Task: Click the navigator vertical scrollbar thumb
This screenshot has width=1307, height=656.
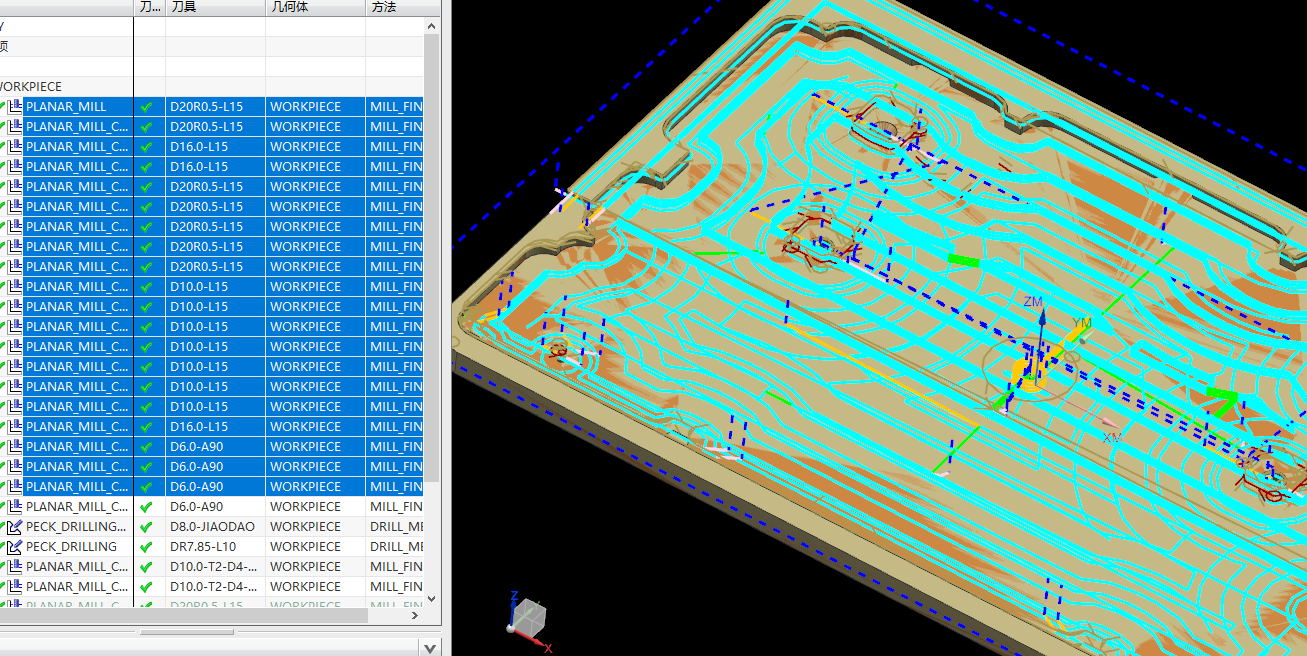Action: click(432, 260)
